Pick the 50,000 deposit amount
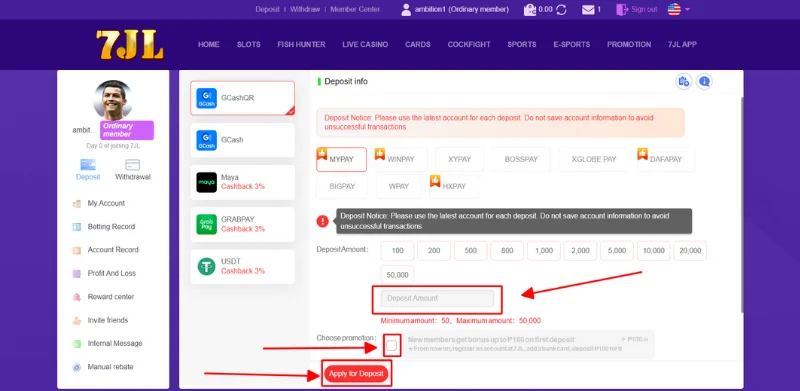 (397, 275)
